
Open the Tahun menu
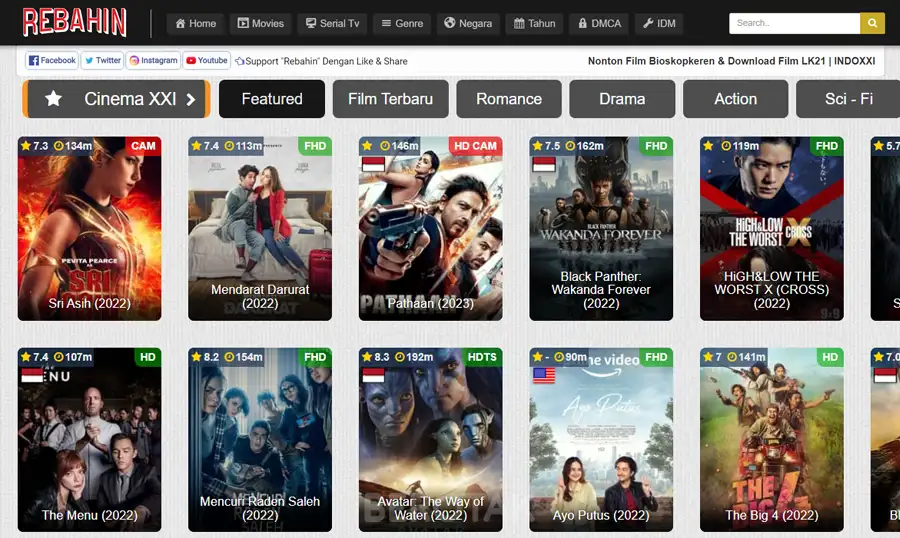[534, 24]
